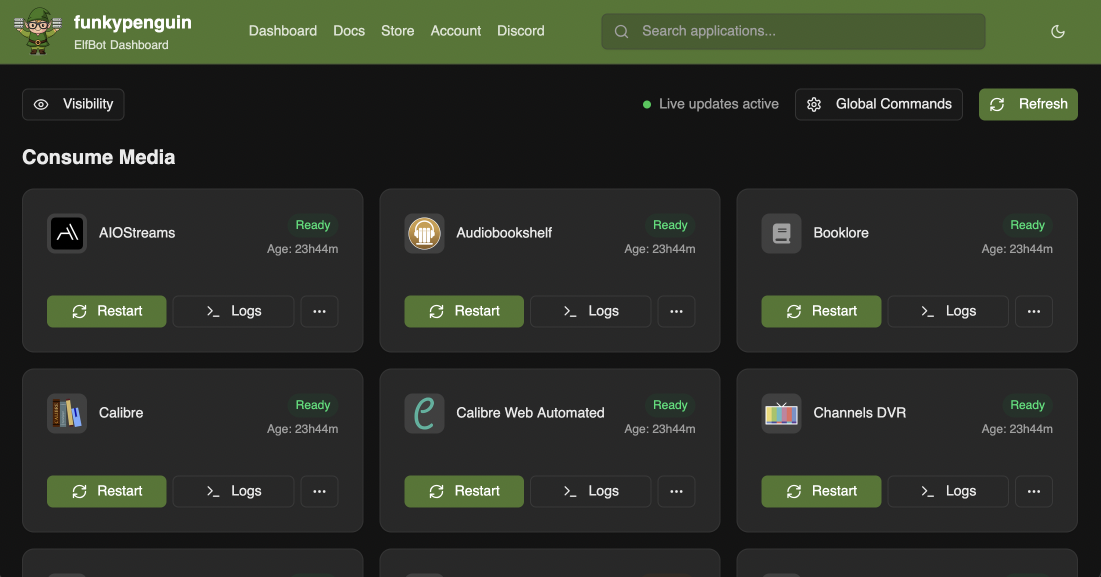The image size is (1101, 577).
Task: Open the funkypenguin title link
Action: [x=133, y=22]
